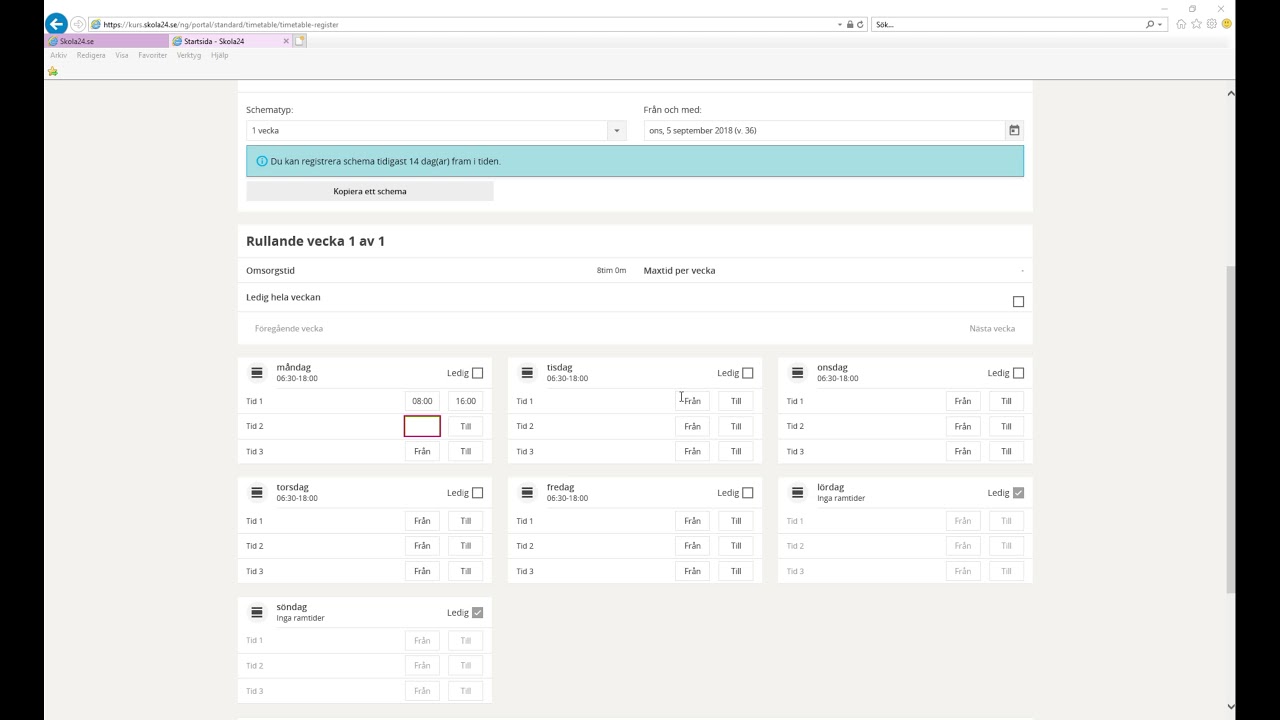Click the måndag menu icon

(257, 372)
